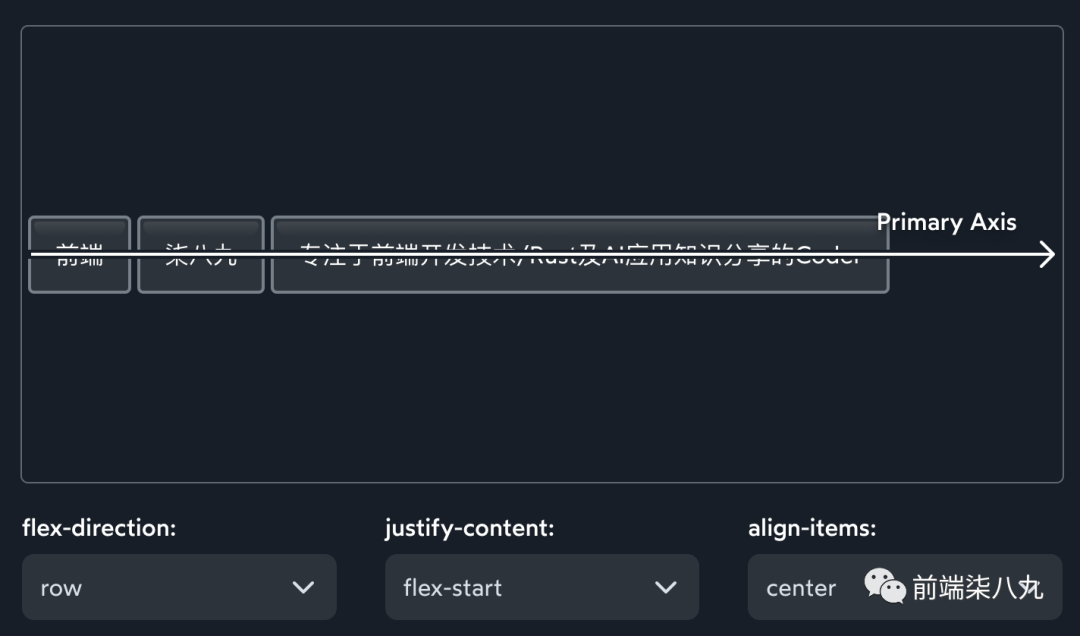This screenshot has width=1080, height=636.
Task: Click the "flex-start" value text
Action: point(452,588)
